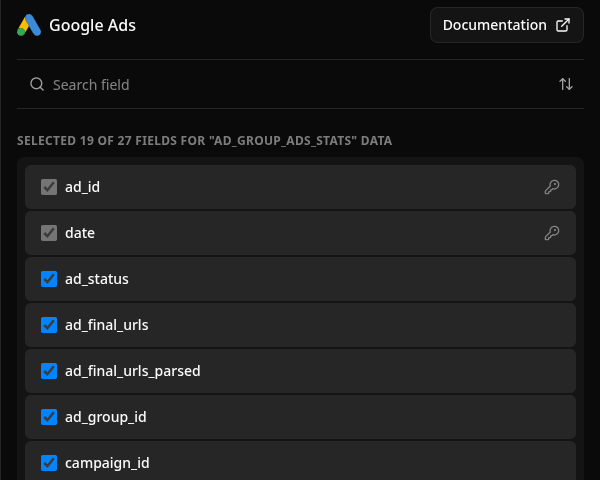Uncheck the ad_final_urls_parsed checkbox
600x480 pixels.
point(49,371)
